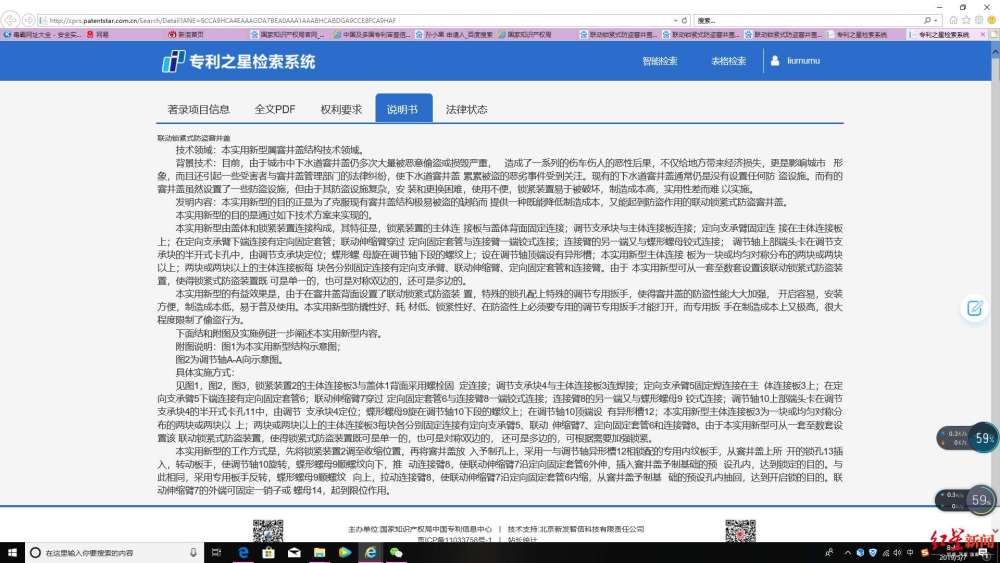Click the browser 搜索 search input field

[808, 20]
